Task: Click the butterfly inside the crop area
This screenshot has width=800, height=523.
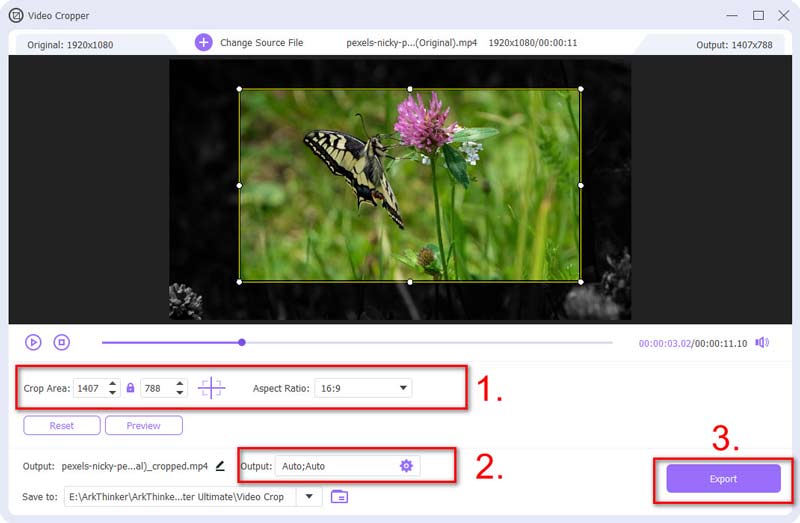Action: click(355, 171)
